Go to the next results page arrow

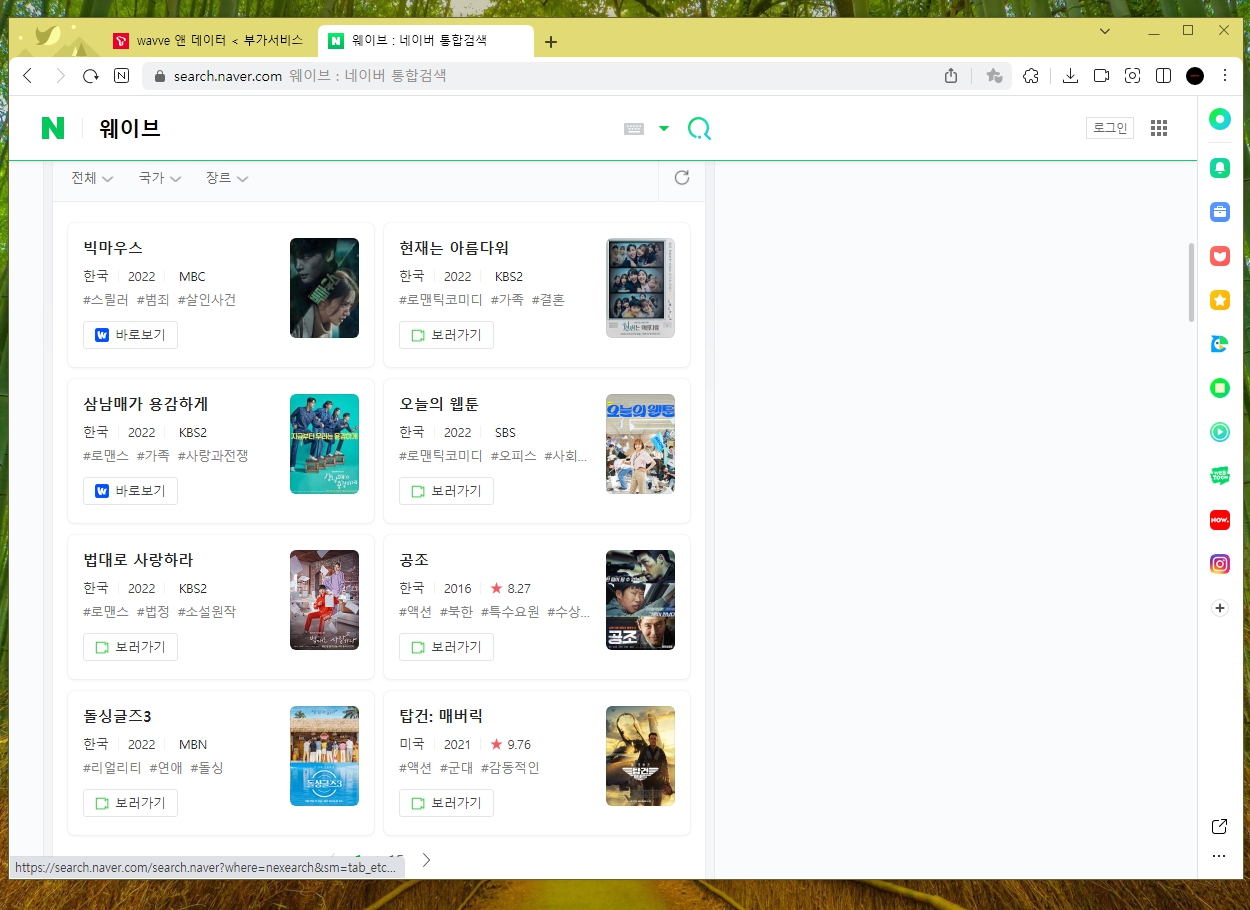coord(426,860)
